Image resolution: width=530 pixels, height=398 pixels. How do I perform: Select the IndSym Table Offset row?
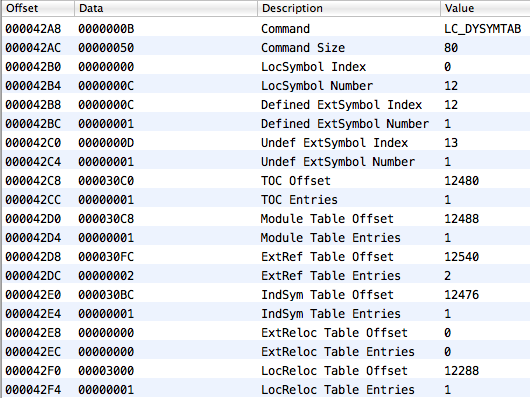coord(266,295)
